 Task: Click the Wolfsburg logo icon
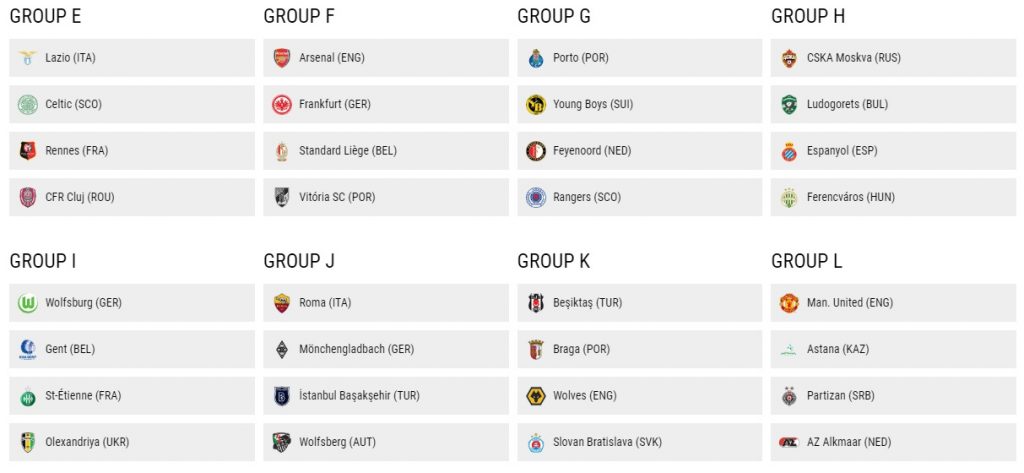(27, 303)
